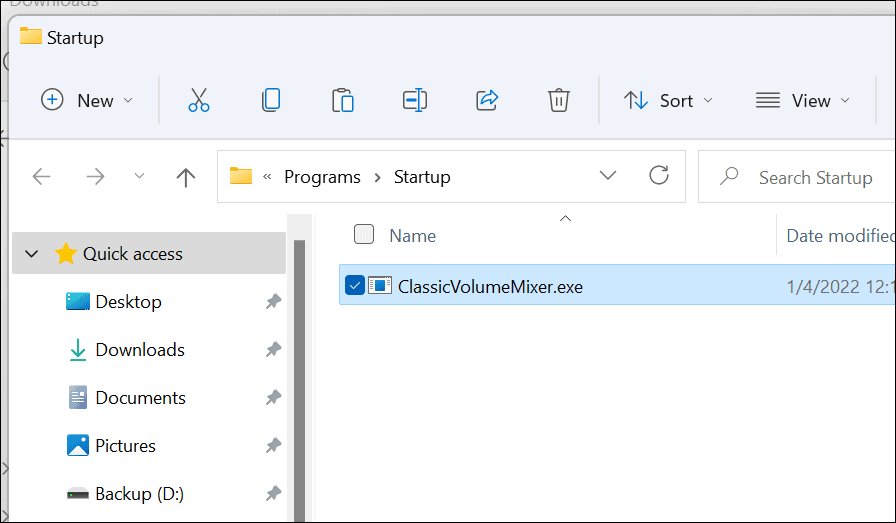Collapse the Quick access tree
The width and height of the screenshot is (896, 523).
point(32,254)
